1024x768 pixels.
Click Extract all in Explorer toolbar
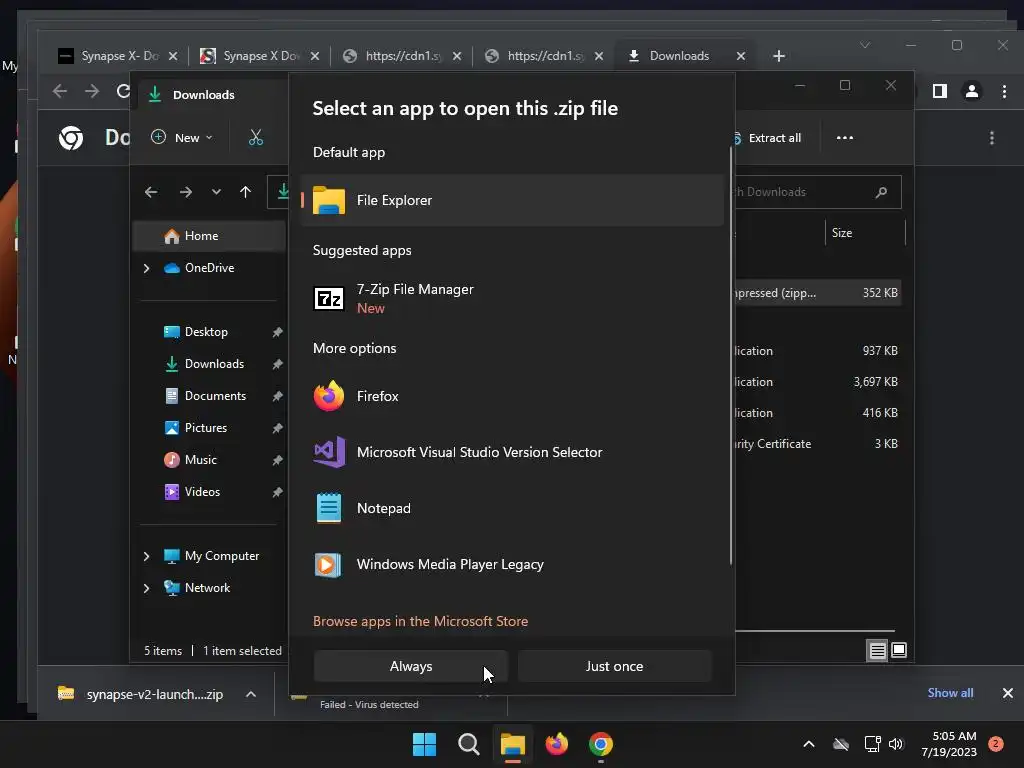[x=767, y=138]
